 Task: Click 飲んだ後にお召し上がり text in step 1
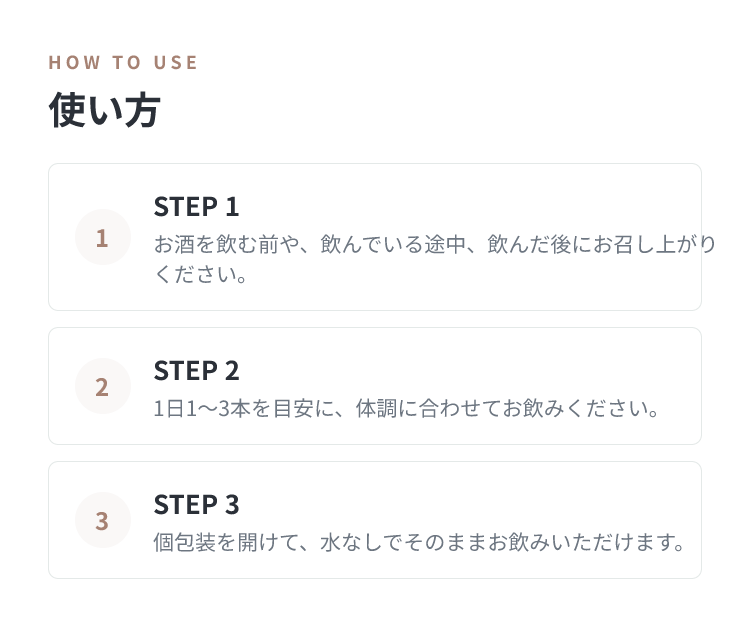[601, 244]
